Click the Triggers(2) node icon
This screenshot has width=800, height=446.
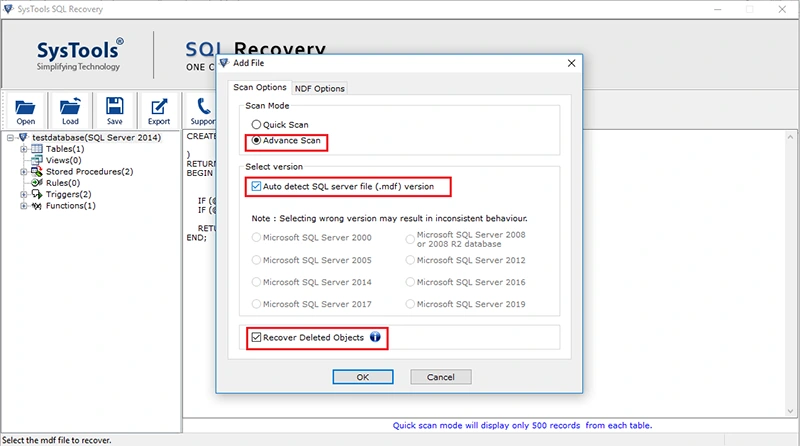coord(37,194)
